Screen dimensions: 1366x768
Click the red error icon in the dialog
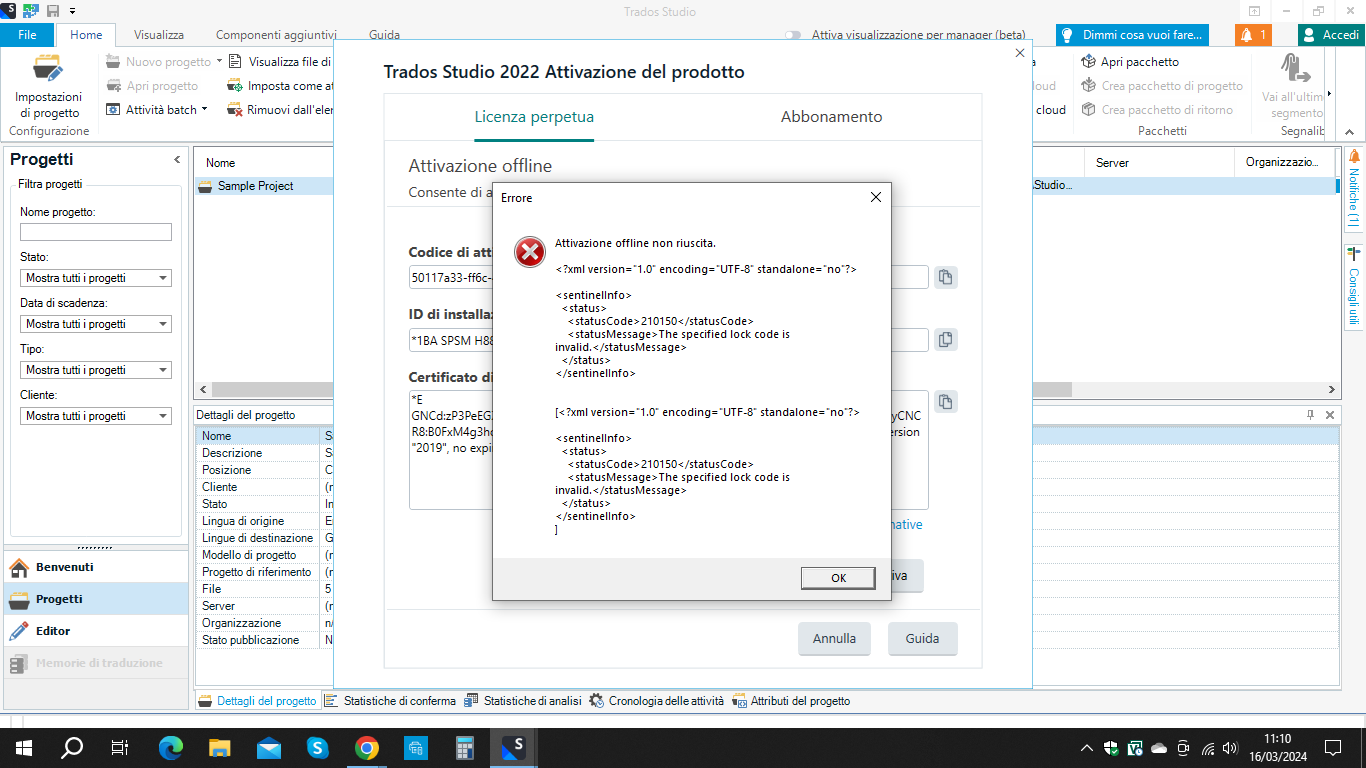pos(530,252)
